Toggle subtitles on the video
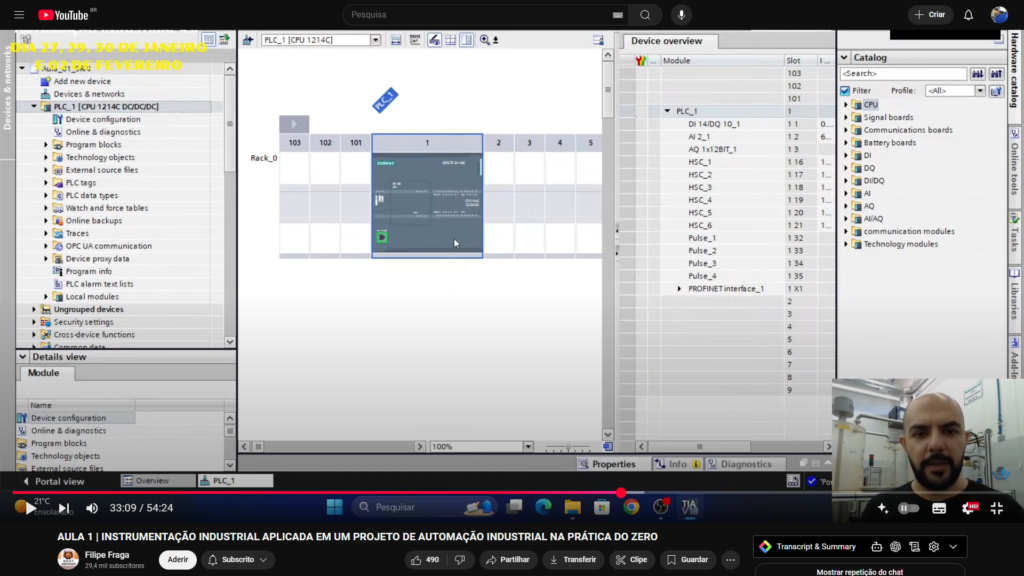1024x576 pixels. [939, 508]
